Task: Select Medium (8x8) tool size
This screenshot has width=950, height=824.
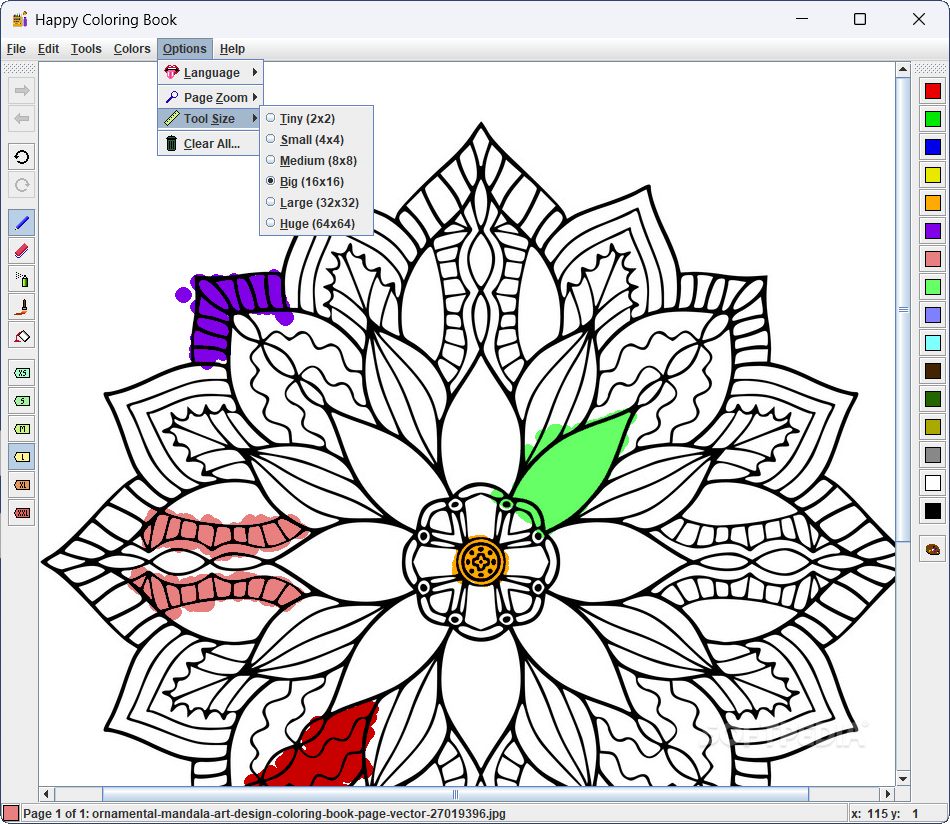Action: 316,161
